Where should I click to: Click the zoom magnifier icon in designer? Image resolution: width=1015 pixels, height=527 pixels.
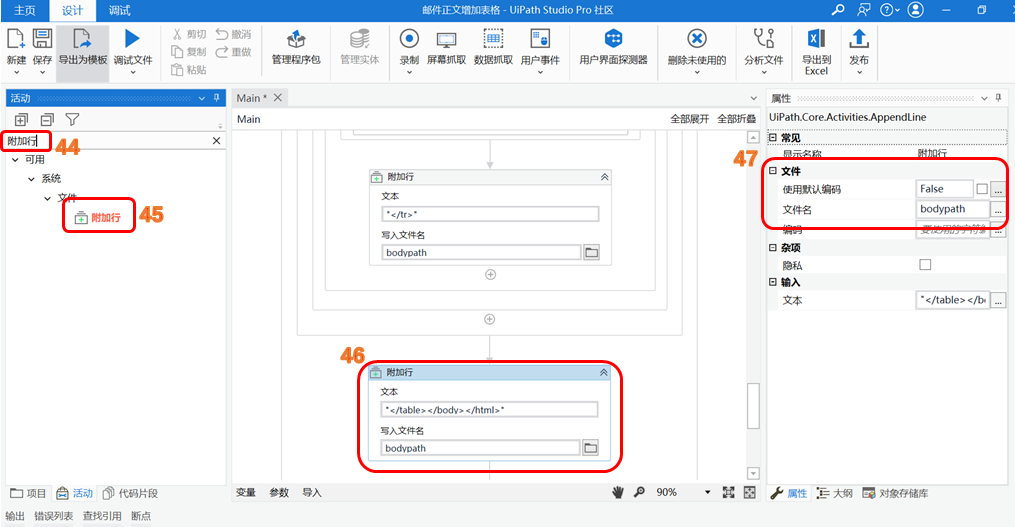pos(639,493)
